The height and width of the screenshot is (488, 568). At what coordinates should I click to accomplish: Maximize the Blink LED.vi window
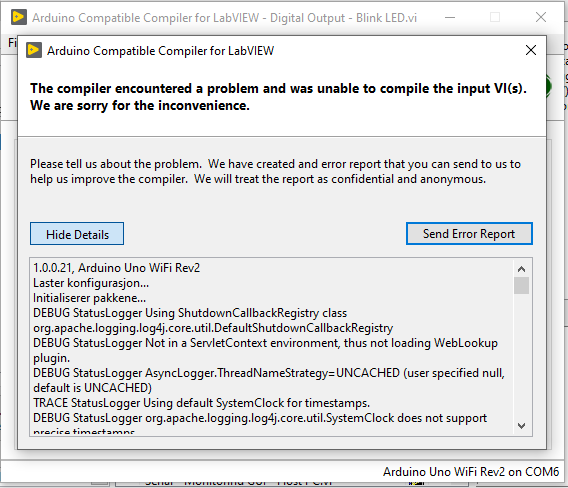tap(495, 17)
